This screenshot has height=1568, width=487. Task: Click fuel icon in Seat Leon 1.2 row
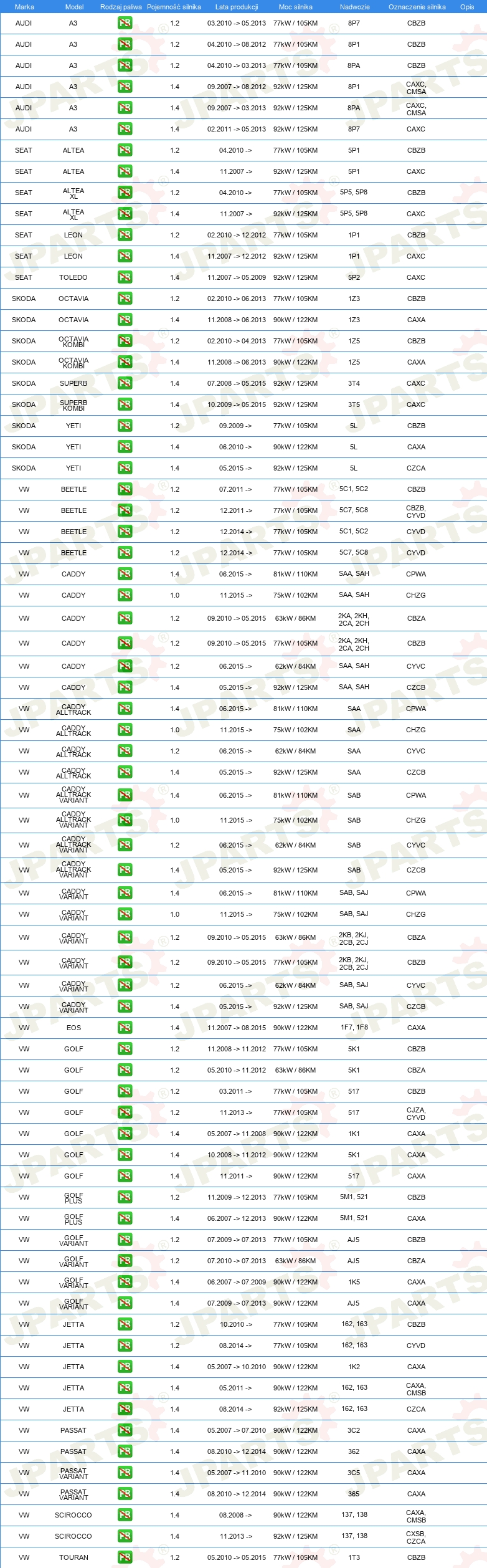[125, 235]
